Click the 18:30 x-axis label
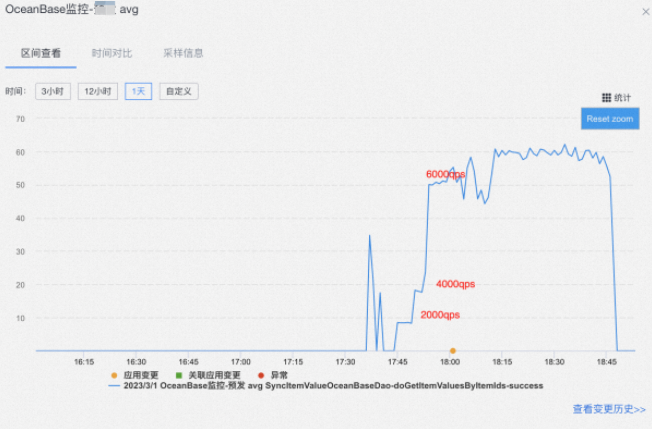This screenshot has width=652, height=429. [554, 362]
